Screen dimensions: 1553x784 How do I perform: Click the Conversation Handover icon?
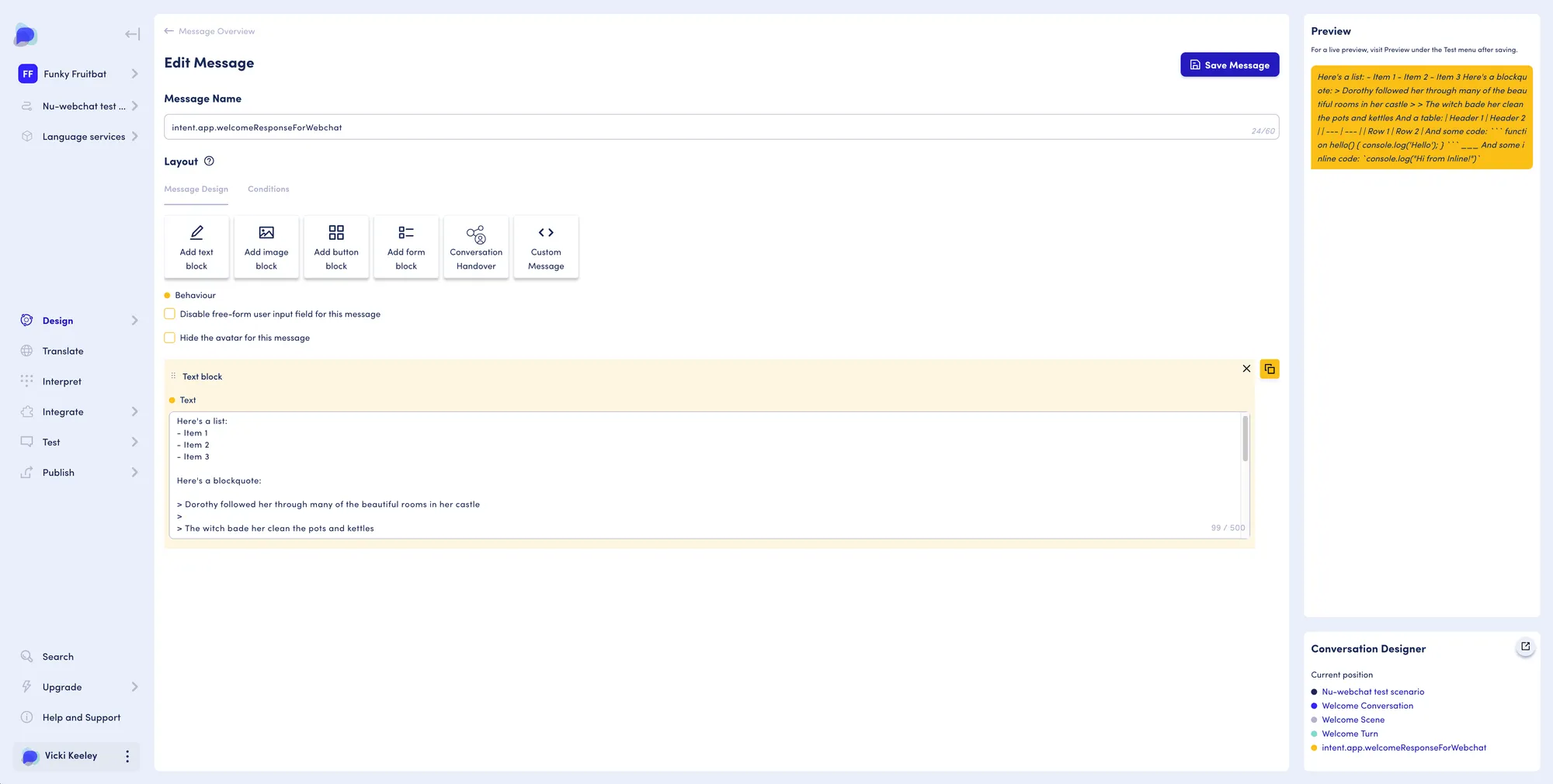point(476,234)
